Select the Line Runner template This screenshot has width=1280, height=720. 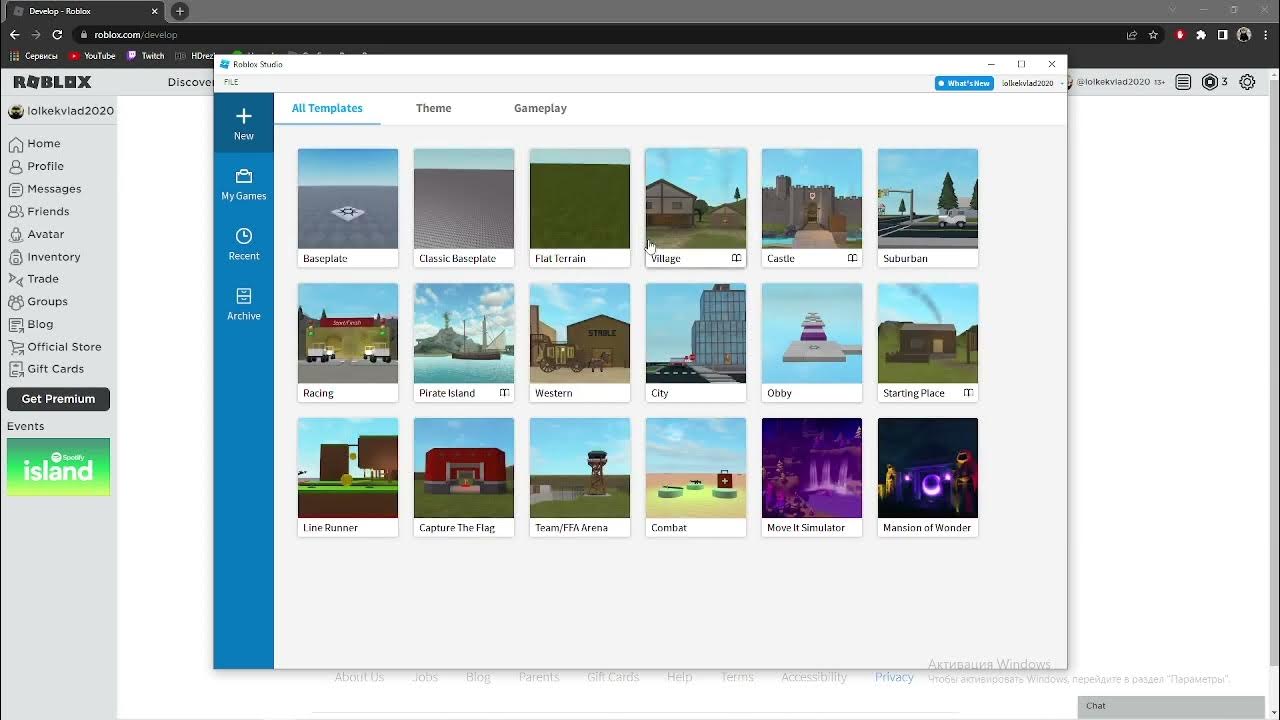click(x=348, y=477)
